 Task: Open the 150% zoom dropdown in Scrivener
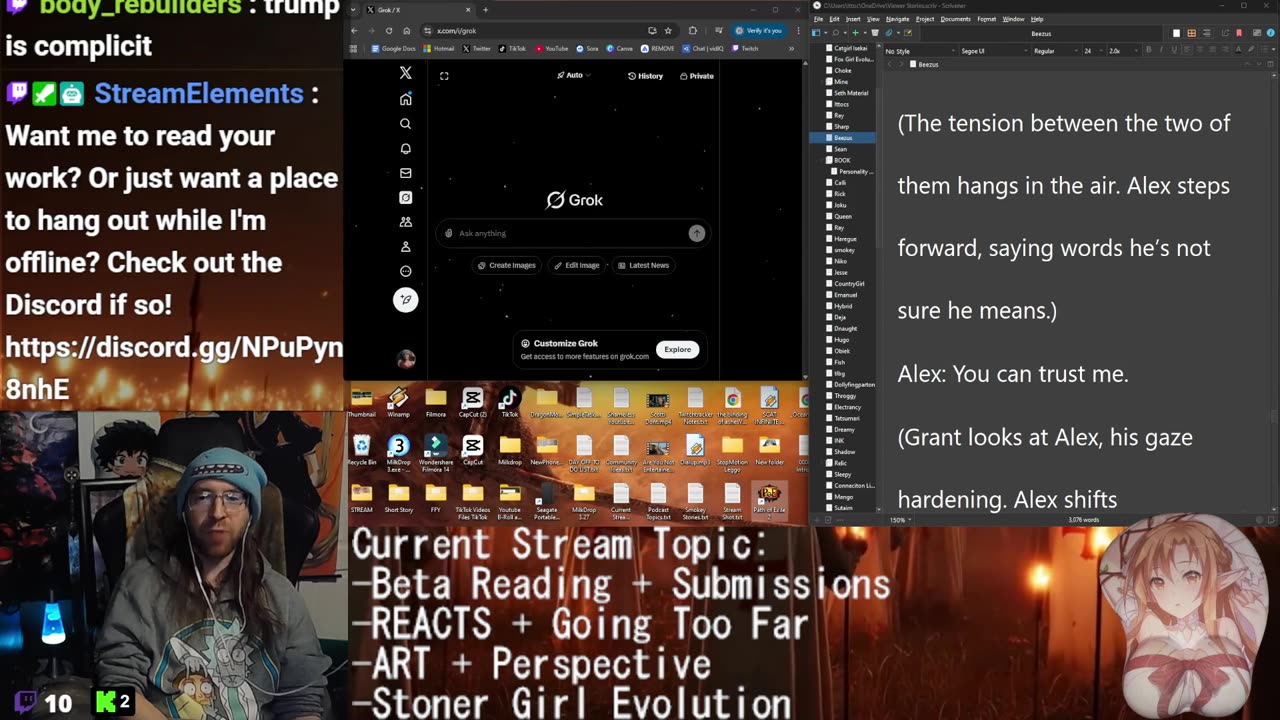[901, 520]
